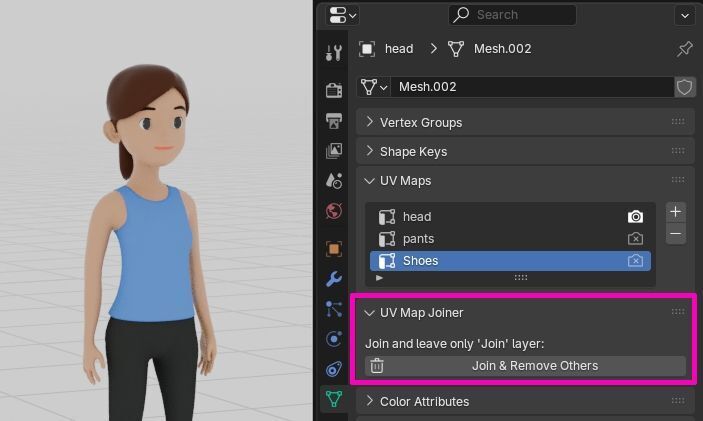Open the Modifiers wrench tab
Screen dimensions: 703x421
point(334,279)
